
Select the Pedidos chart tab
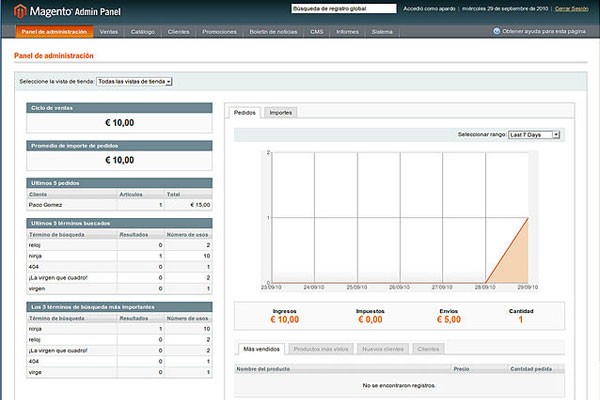pos(245,113)
